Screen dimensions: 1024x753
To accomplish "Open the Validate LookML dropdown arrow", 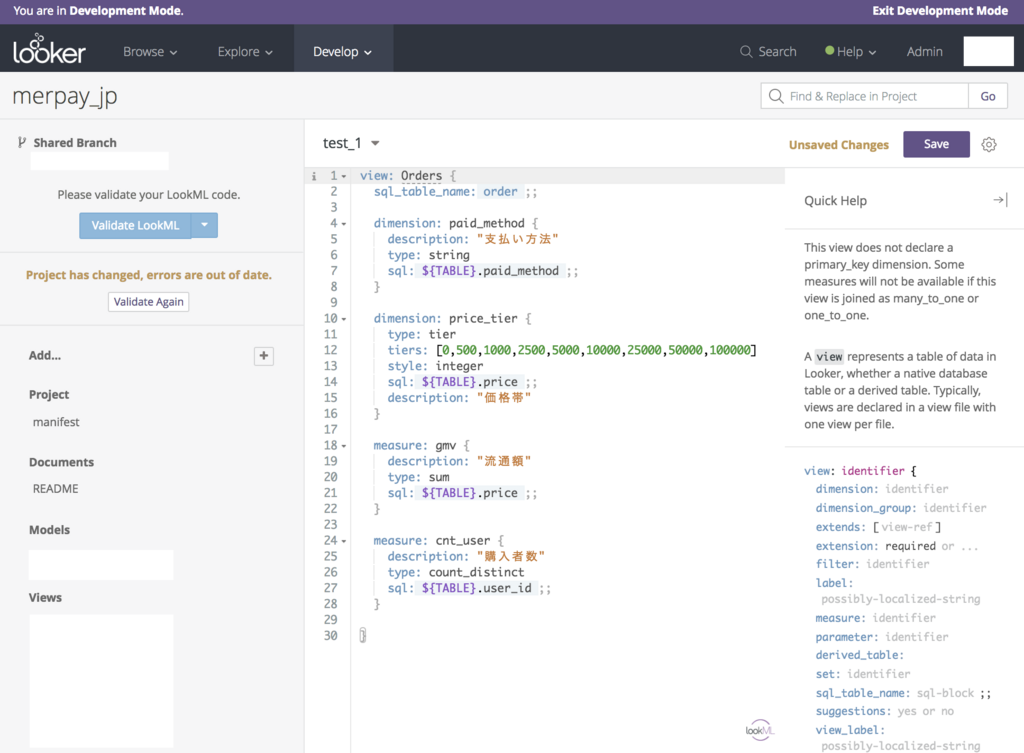I will [204, 225].
